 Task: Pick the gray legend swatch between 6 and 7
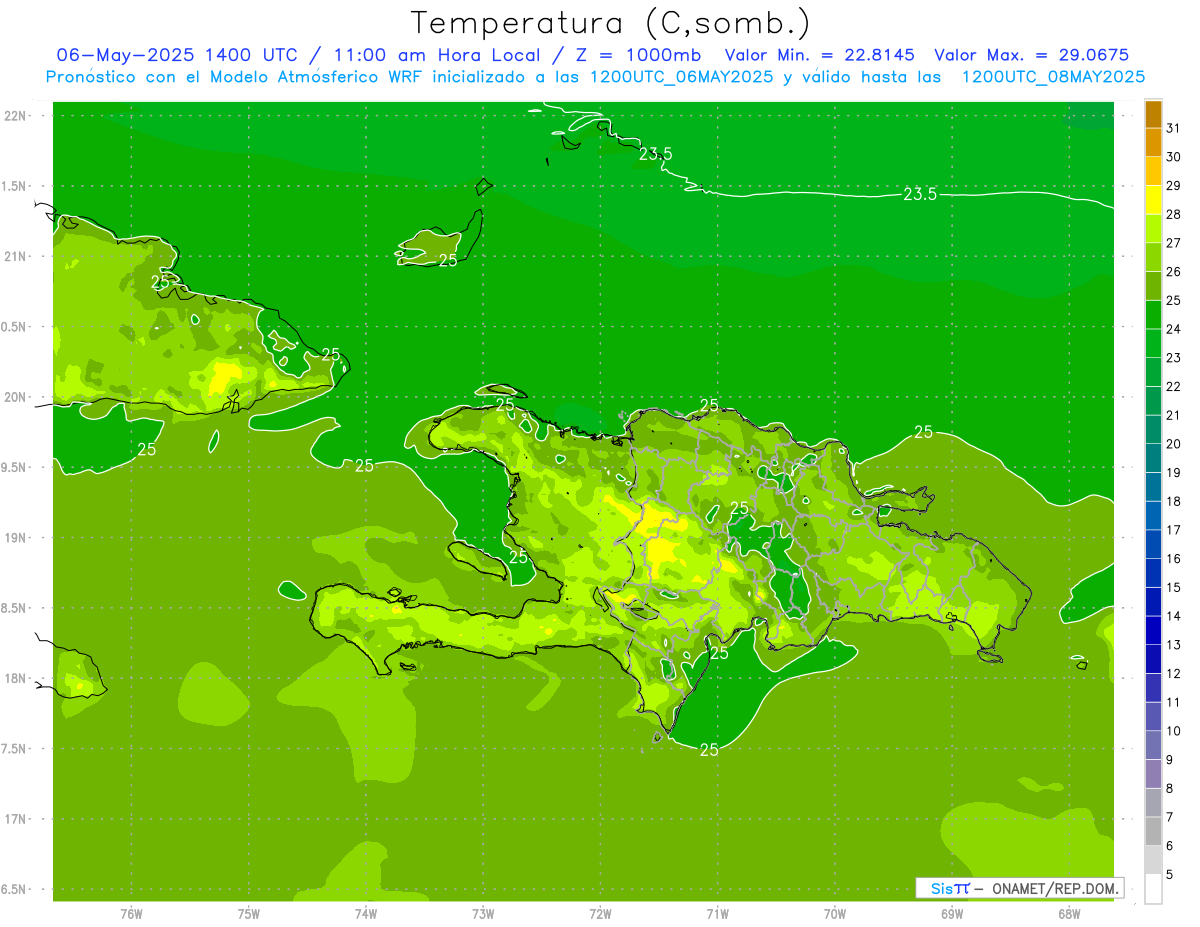pyautogui.click(x=1153, y=831)
